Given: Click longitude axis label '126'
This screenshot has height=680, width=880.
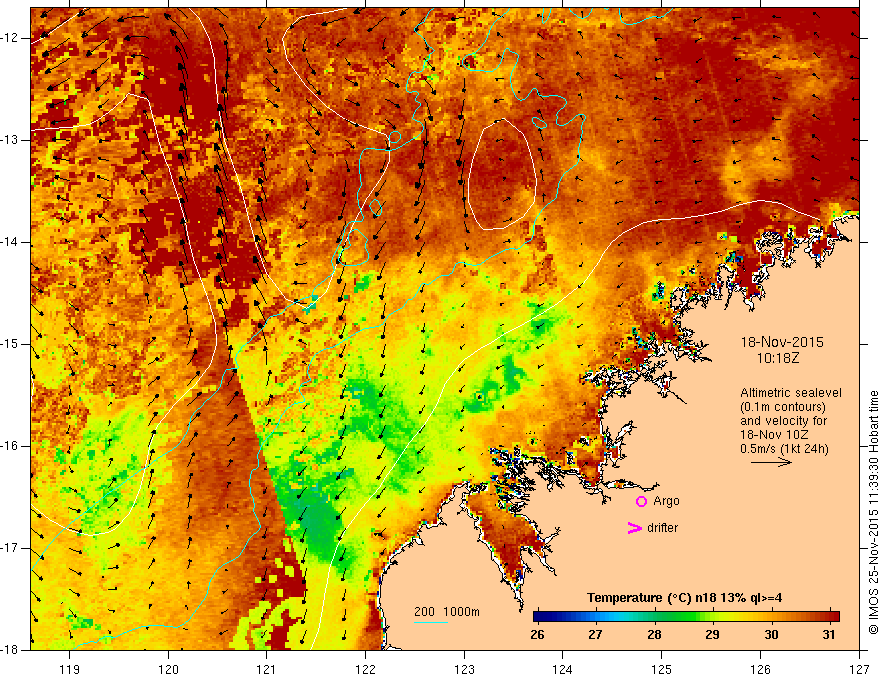Looking at the screenshot, I should (760, 669).
